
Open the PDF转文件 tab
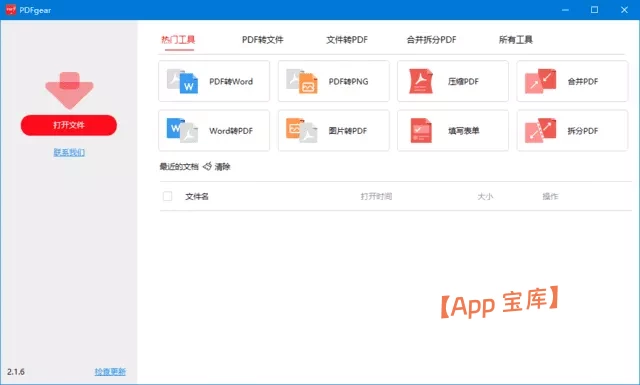(262, 40)
